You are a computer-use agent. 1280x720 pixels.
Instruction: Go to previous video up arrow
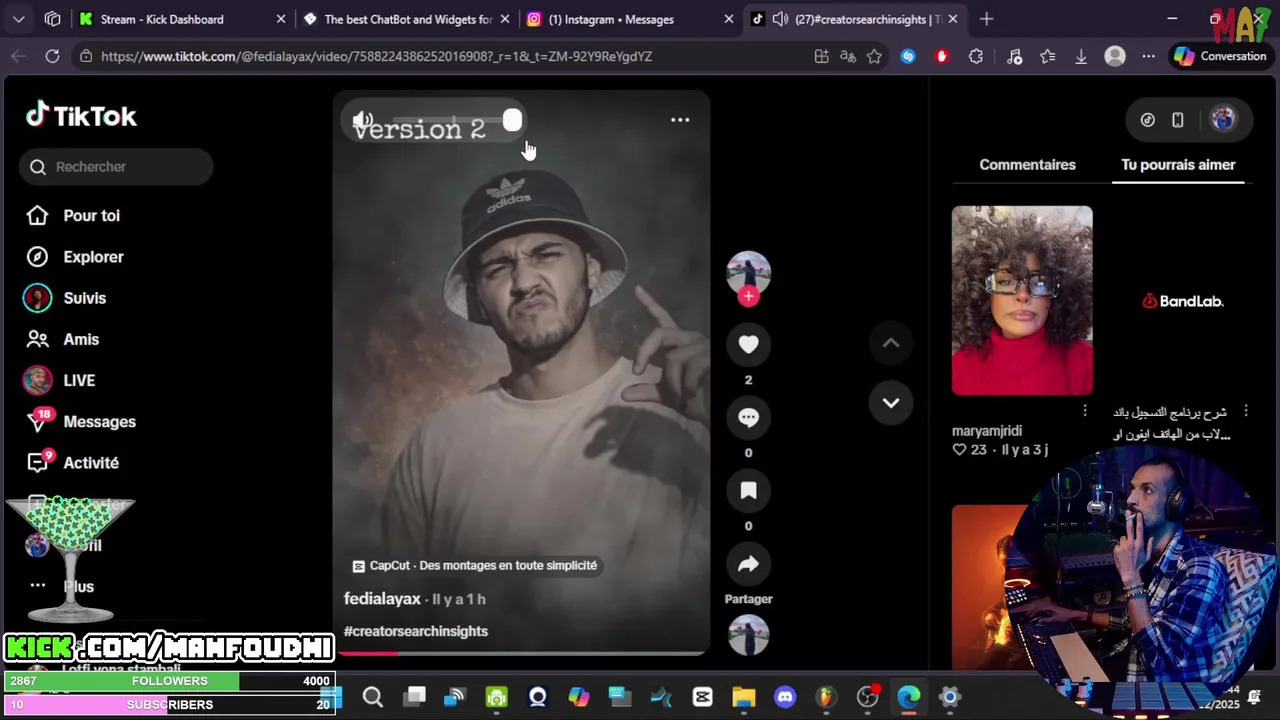point(890,343)
